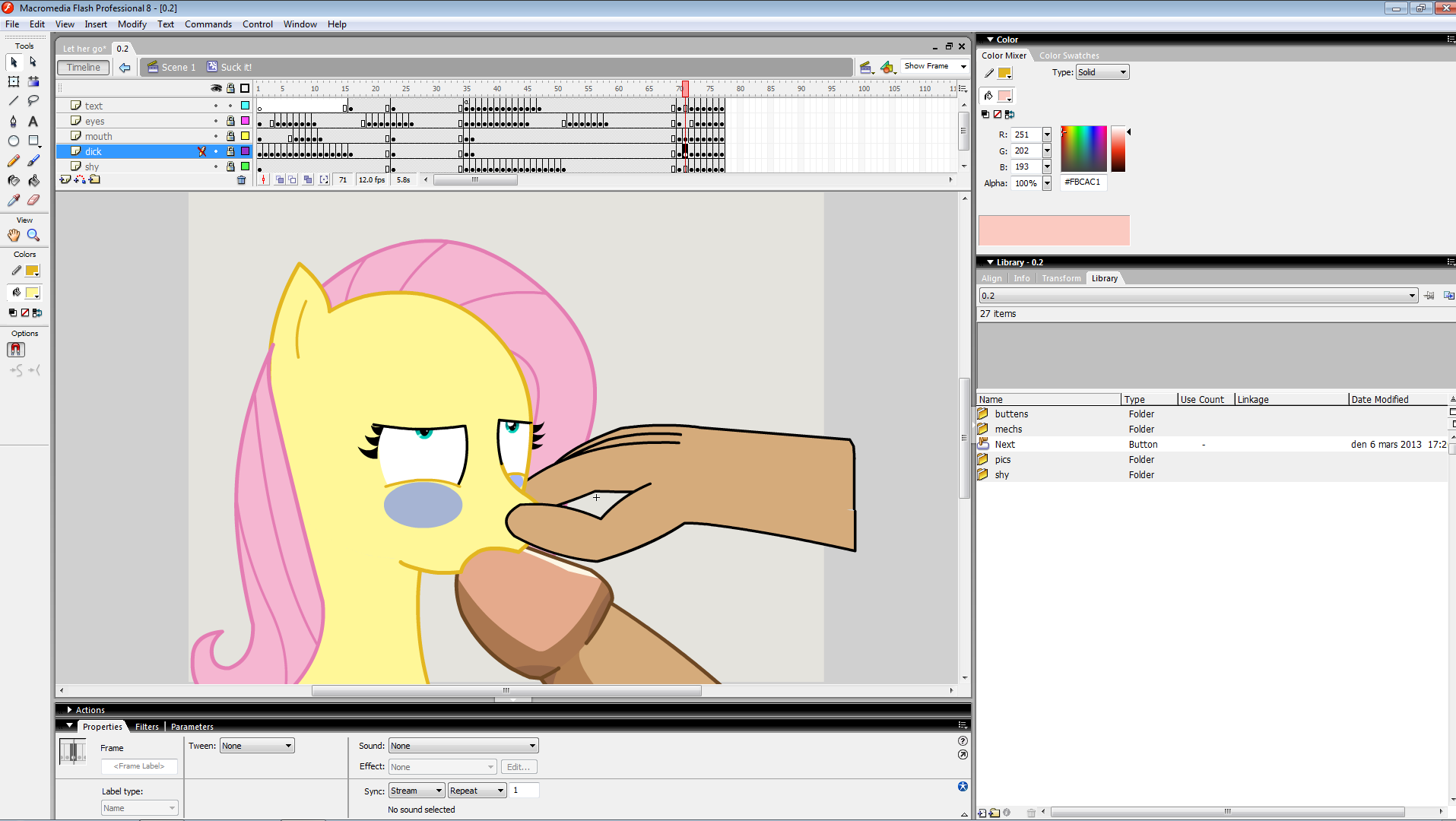Choose the Free Transform tool
The width and height of the screenshot is (1456, 821).
(14, 81)
